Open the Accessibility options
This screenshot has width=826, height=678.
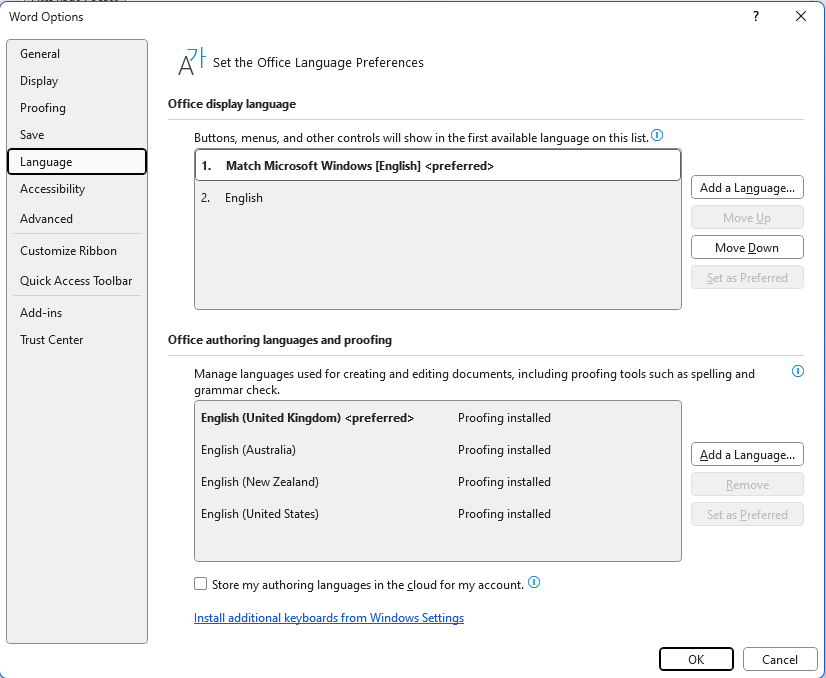[x=77, y=189]
